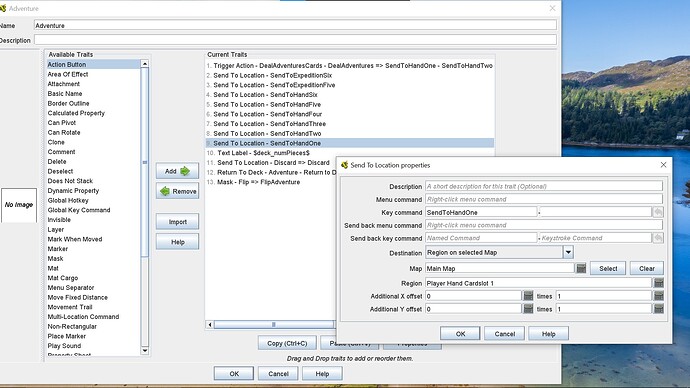Select Text Label $deck_numPieces$ row
This screenshot has width=690, height=388.
[x=350, y=153]
